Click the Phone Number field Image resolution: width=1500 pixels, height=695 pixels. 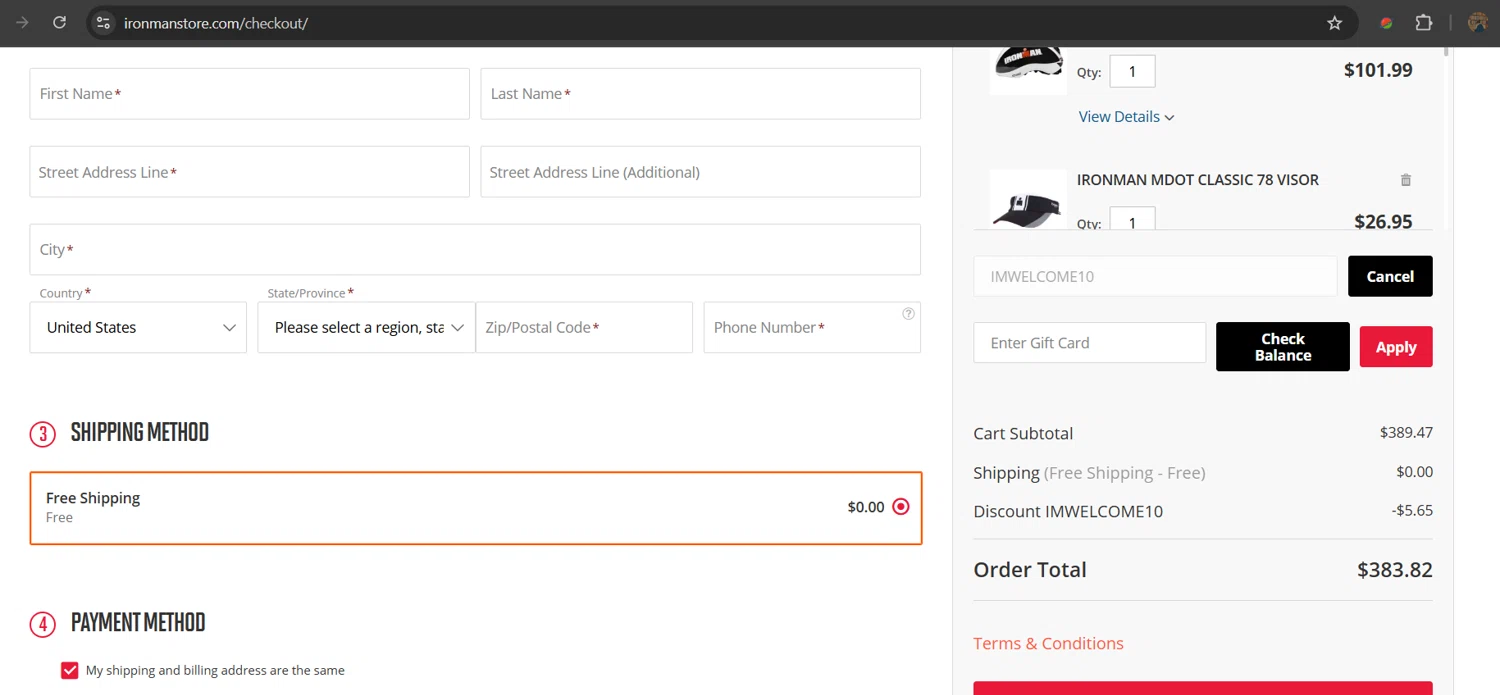(x=812, y=327)
